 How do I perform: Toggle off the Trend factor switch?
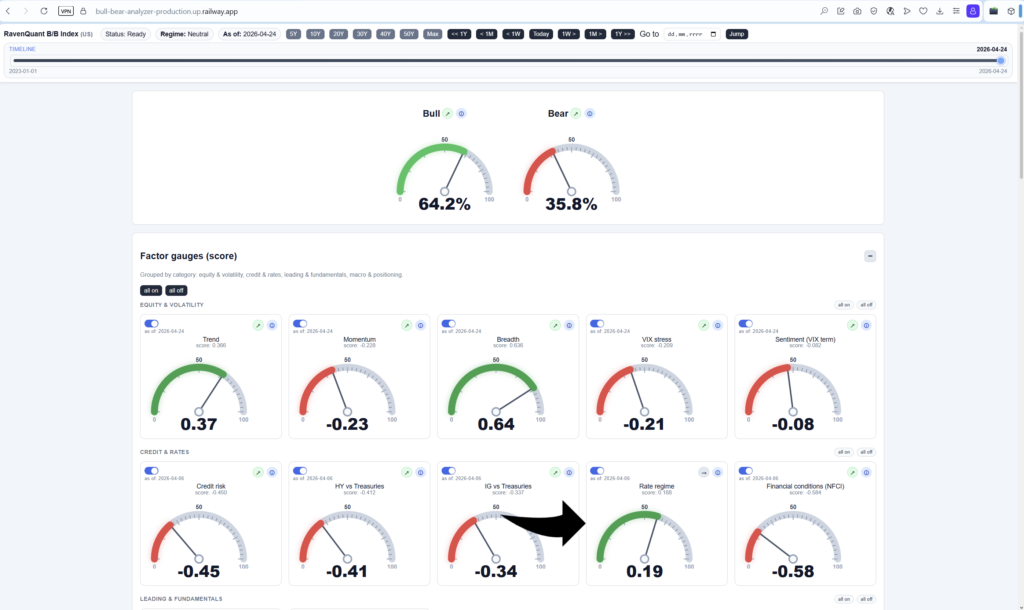coord(151,324)
